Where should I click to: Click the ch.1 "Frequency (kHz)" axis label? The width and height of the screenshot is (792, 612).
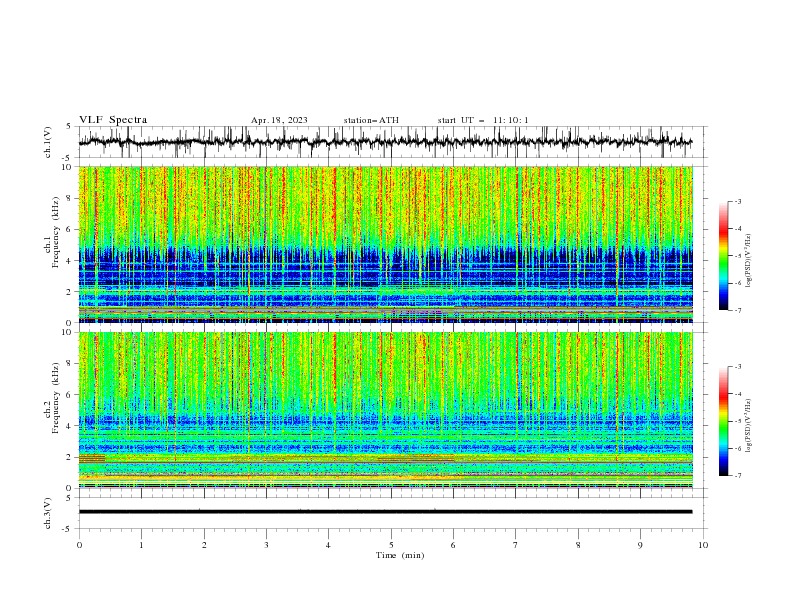tap(56, 233)
